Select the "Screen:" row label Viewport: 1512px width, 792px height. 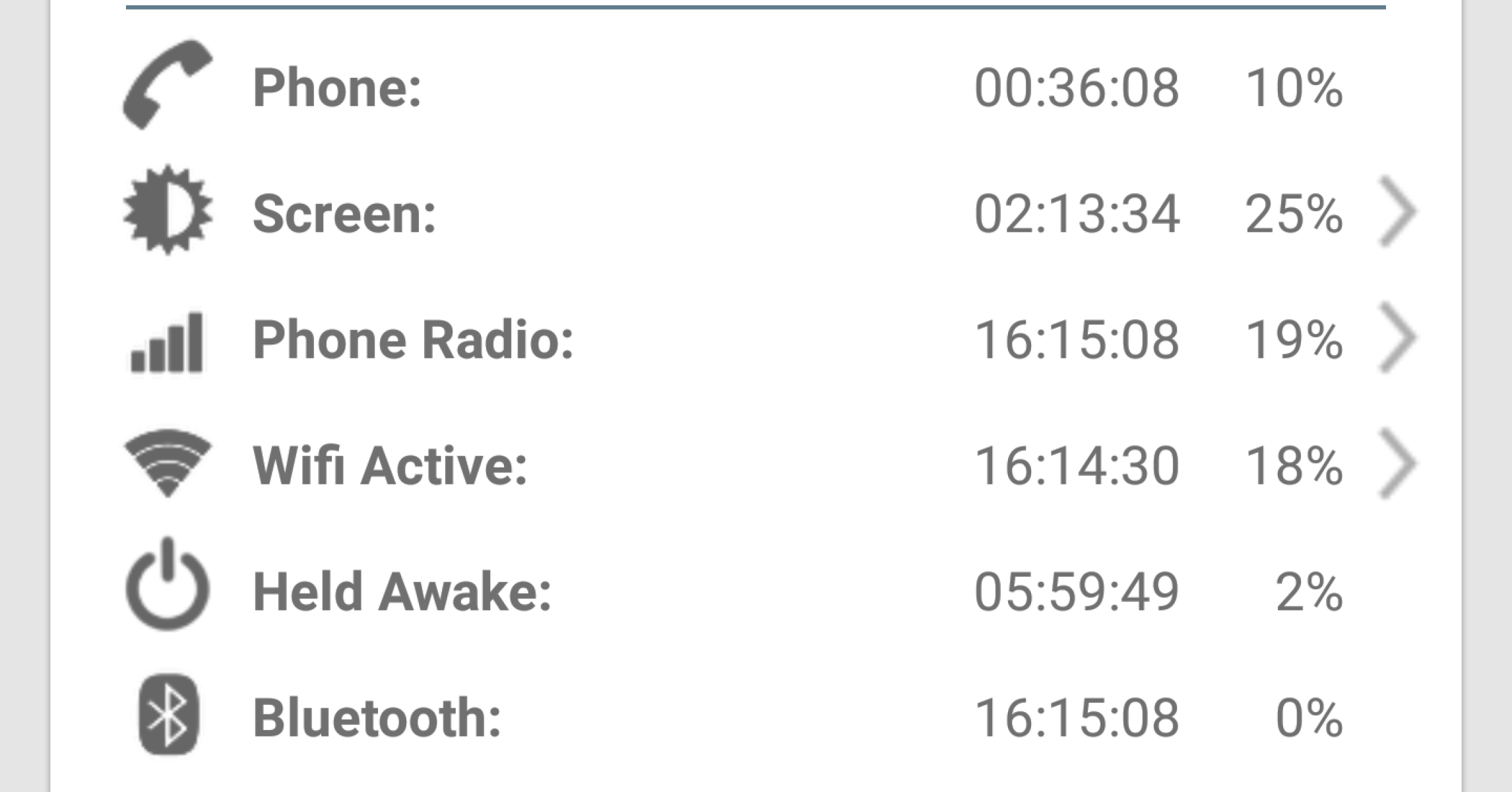click(x=344, y=214)
